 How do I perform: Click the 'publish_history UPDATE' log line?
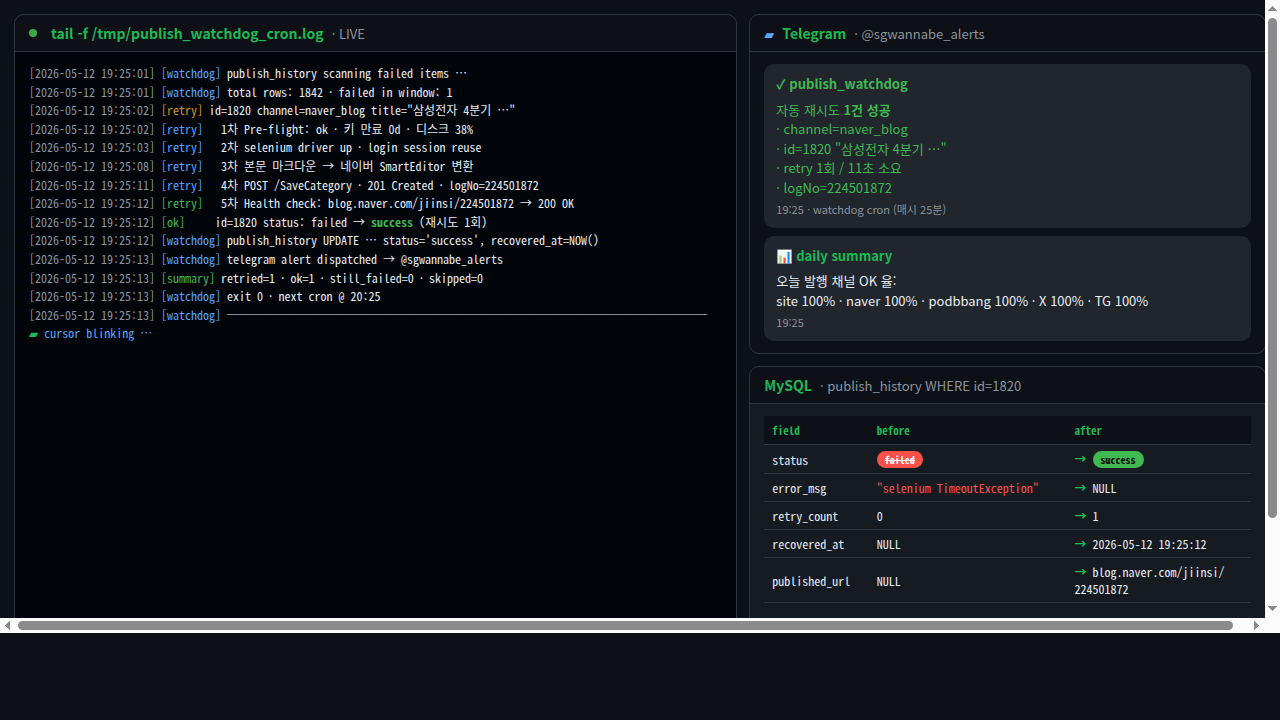314,241
